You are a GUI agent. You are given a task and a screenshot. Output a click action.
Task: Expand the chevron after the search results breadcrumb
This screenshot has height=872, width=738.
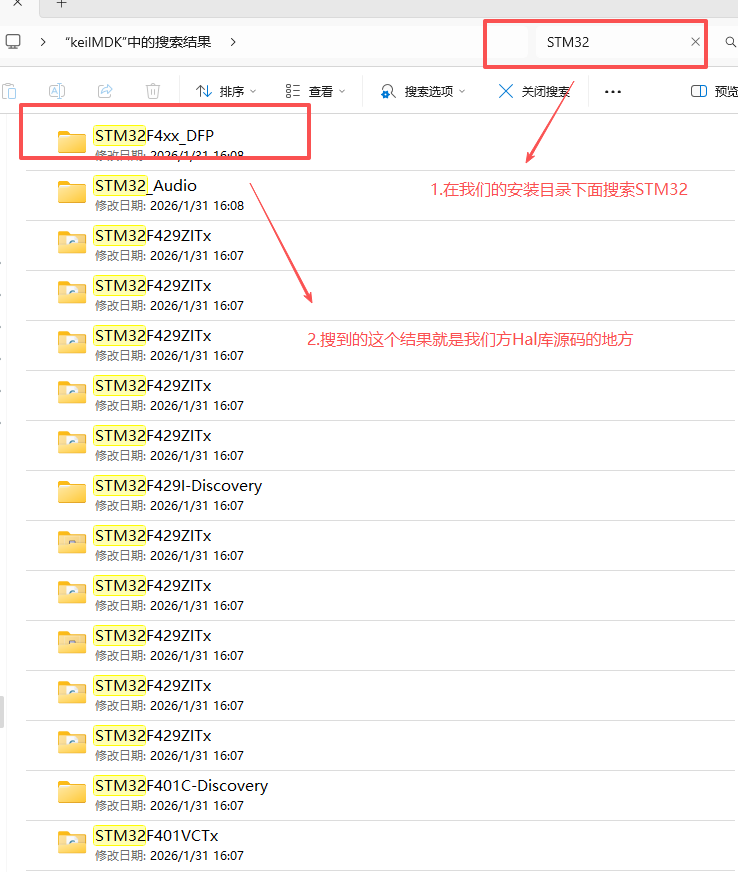coord(233,42)
